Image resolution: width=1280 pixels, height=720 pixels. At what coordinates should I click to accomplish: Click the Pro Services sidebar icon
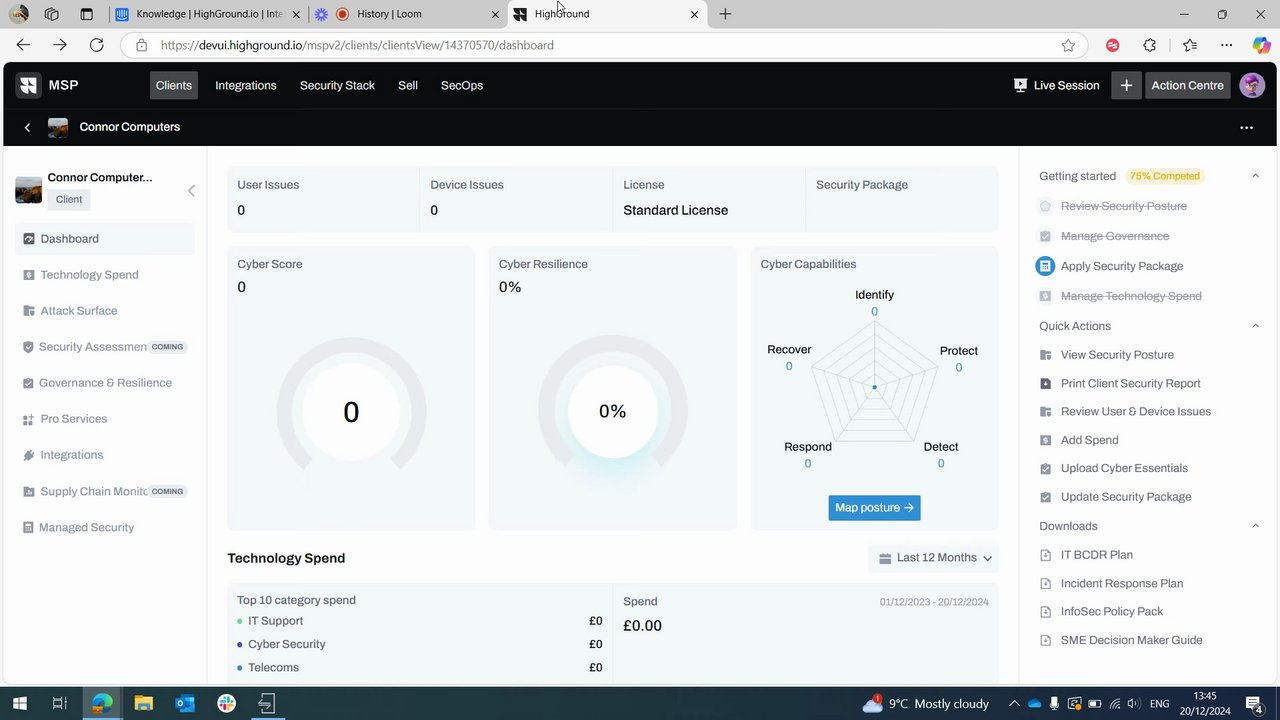(x=29, y=419)
